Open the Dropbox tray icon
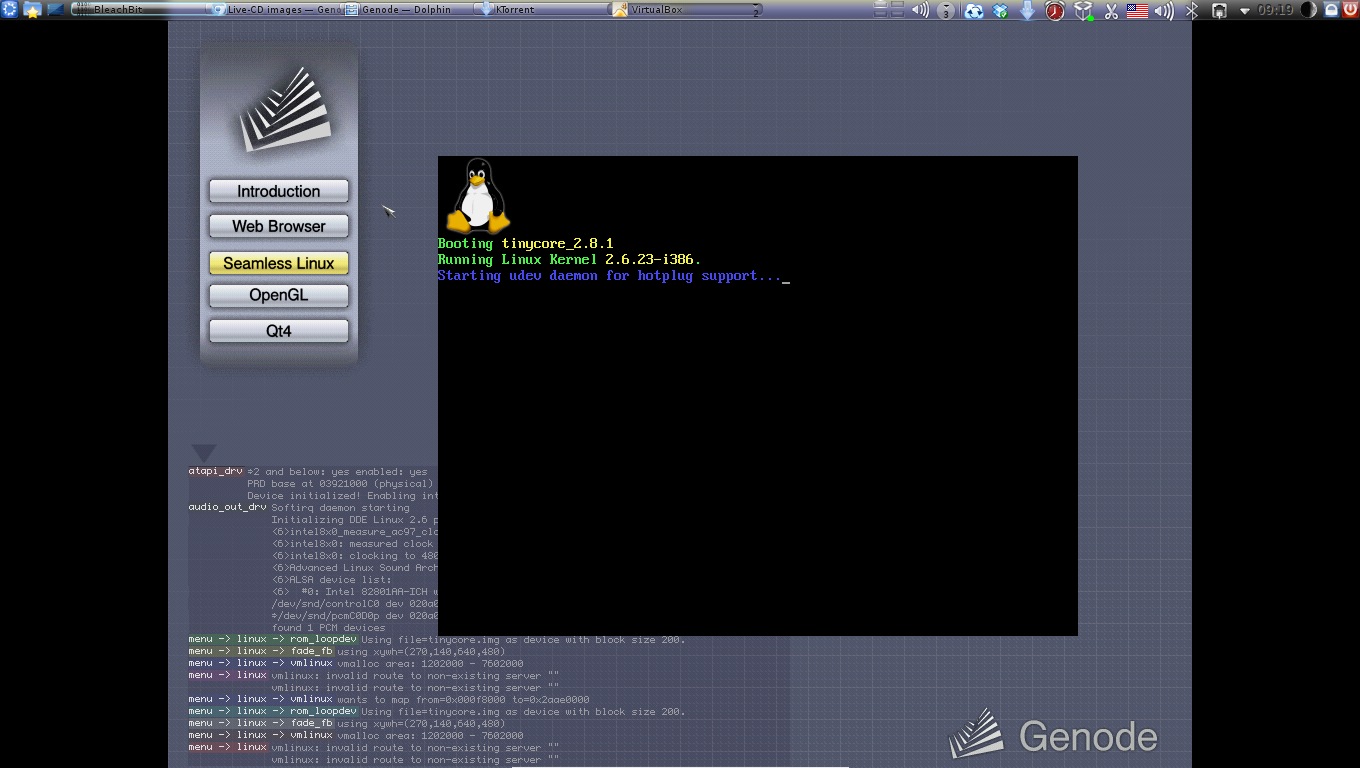Viewport: 1360px width, 768px height. 1001,11
